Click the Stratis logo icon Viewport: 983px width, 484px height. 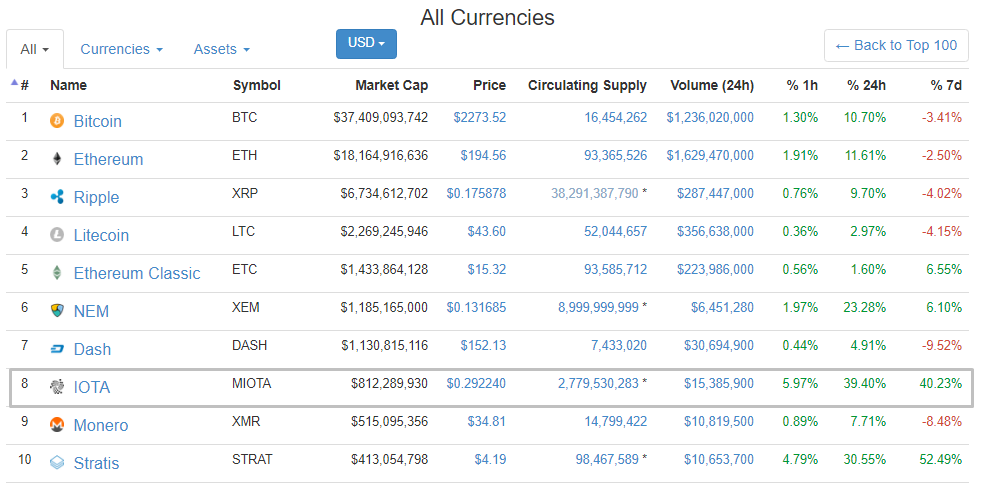click(57, 463)
